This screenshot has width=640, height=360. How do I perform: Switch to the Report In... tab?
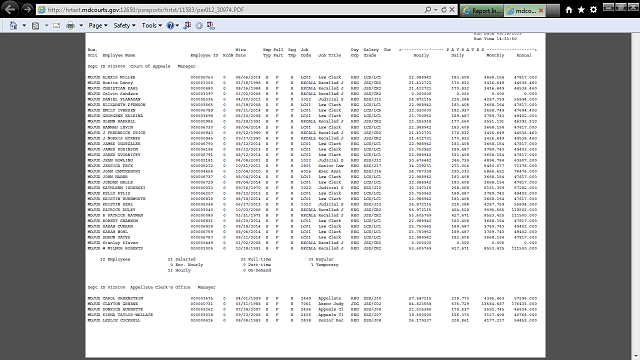482,11
